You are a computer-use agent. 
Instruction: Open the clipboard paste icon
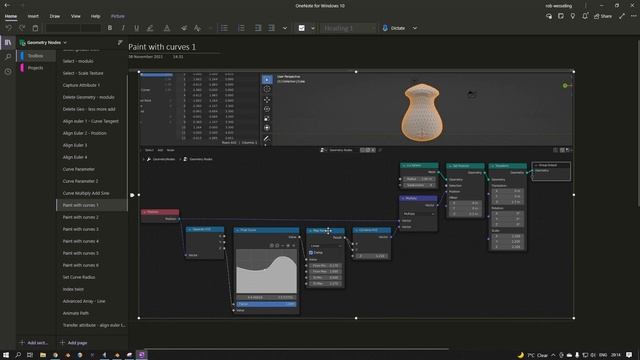36,28
